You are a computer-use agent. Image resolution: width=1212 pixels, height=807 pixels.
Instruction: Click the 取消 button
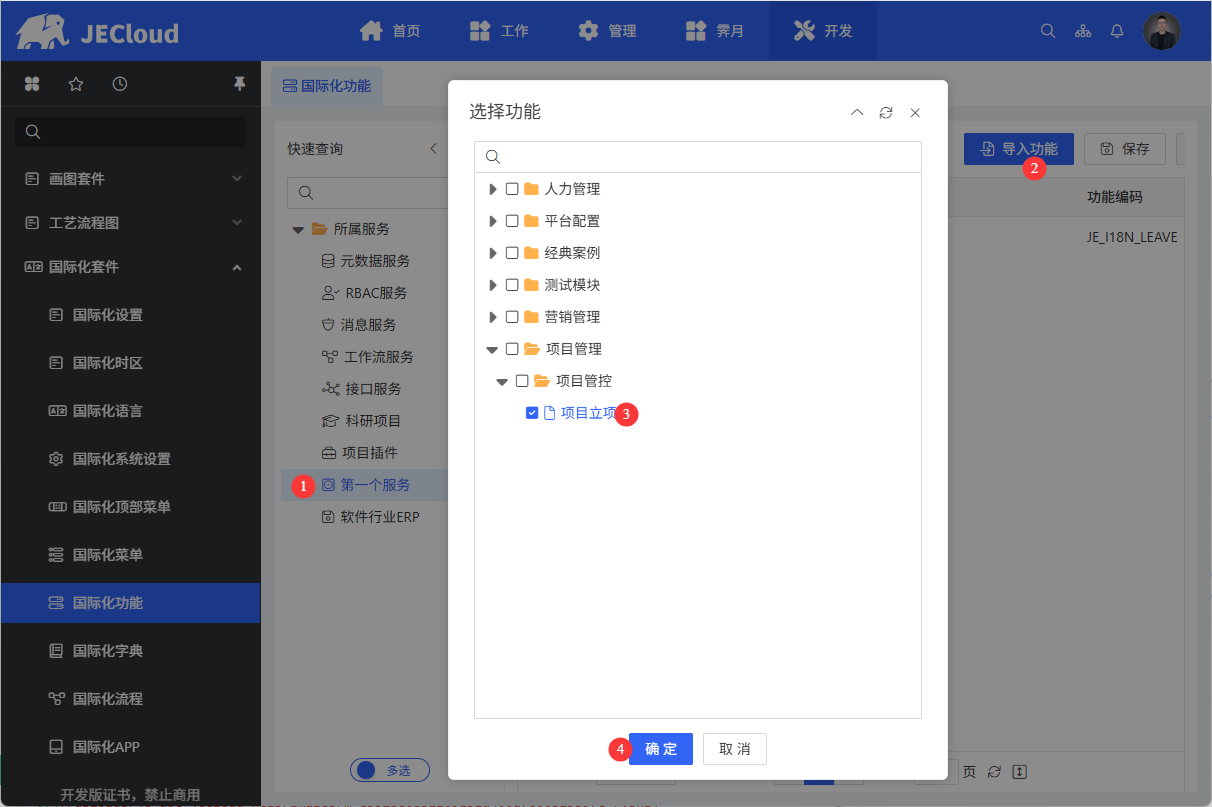pos(734,749)
